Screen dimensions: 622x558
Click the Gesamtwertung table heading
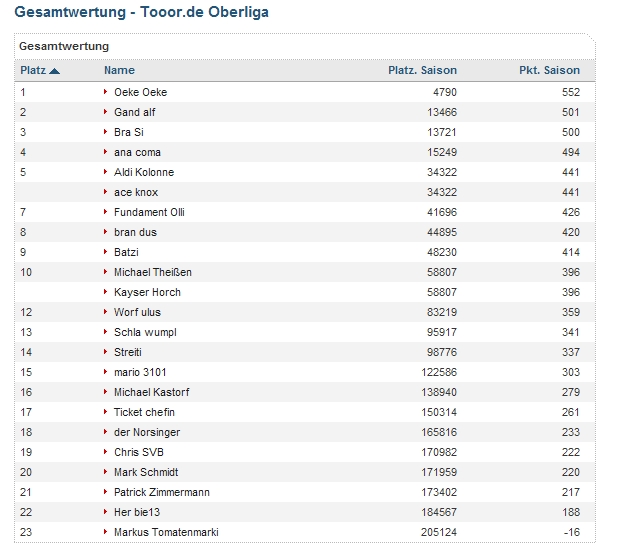pos(64,46)
